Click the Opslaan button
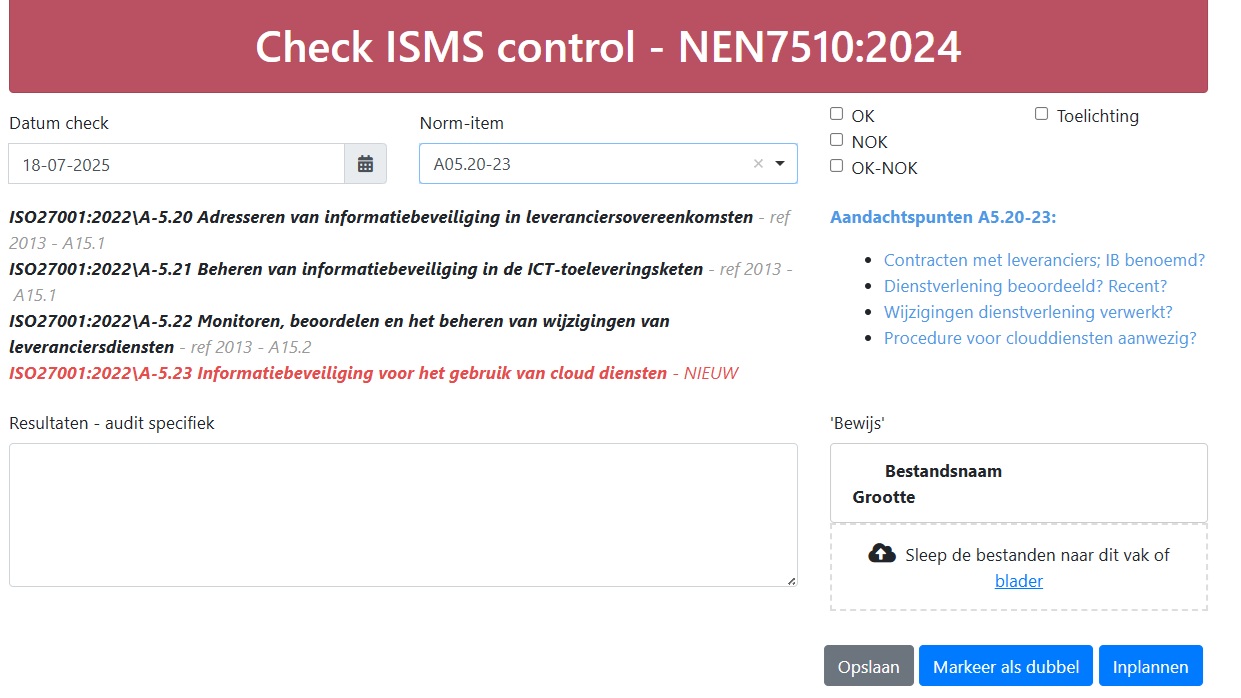The height and width of the screenshot is (698, 1241). [x=869, y=666]
